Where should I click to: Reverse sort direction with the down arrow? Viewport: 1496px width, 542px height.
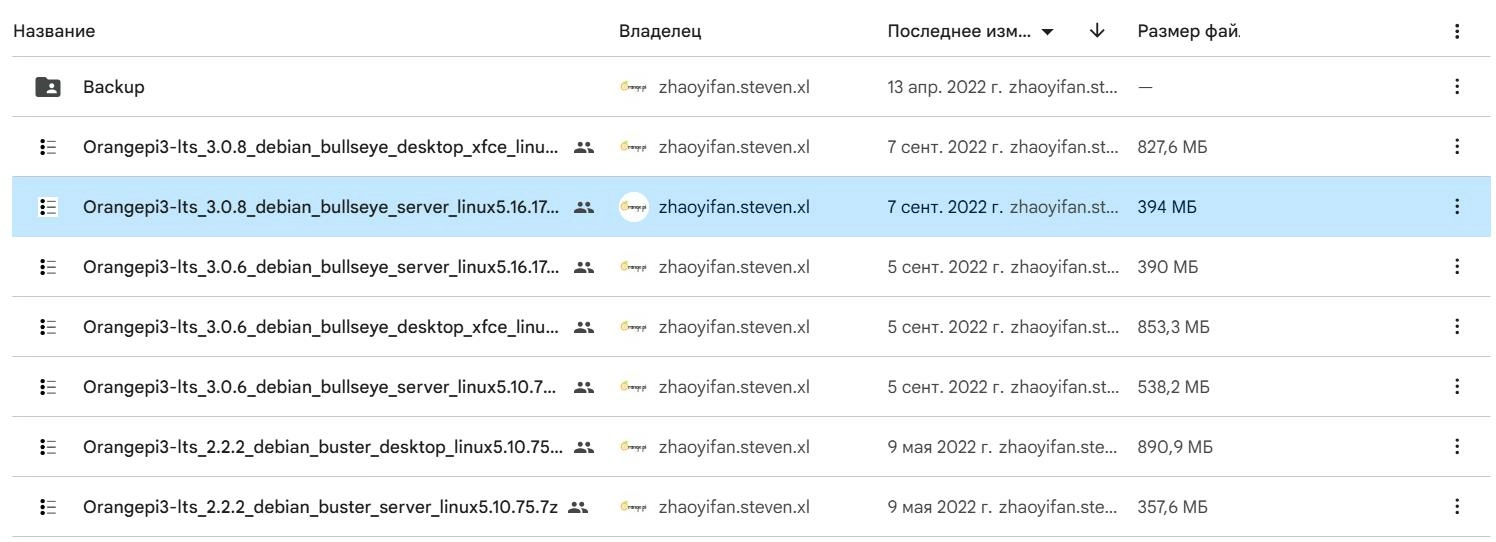click(1097, 31)
